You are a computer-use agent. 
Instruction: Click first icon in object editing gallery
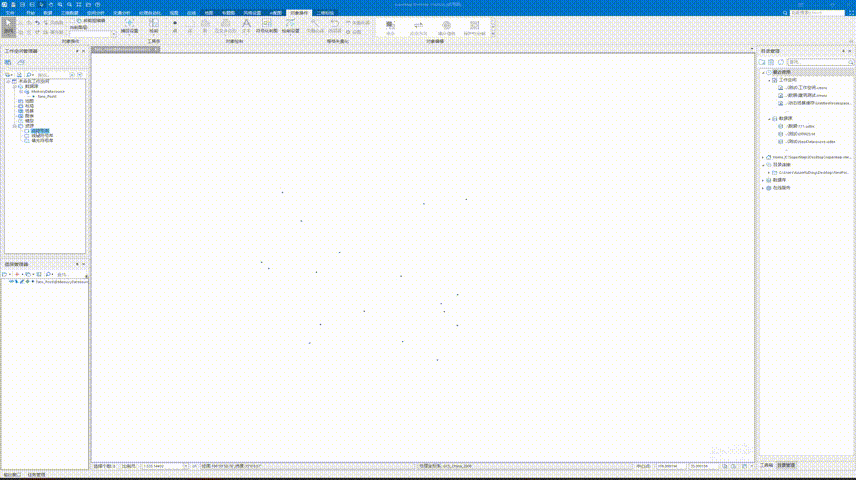pos(390,27)
